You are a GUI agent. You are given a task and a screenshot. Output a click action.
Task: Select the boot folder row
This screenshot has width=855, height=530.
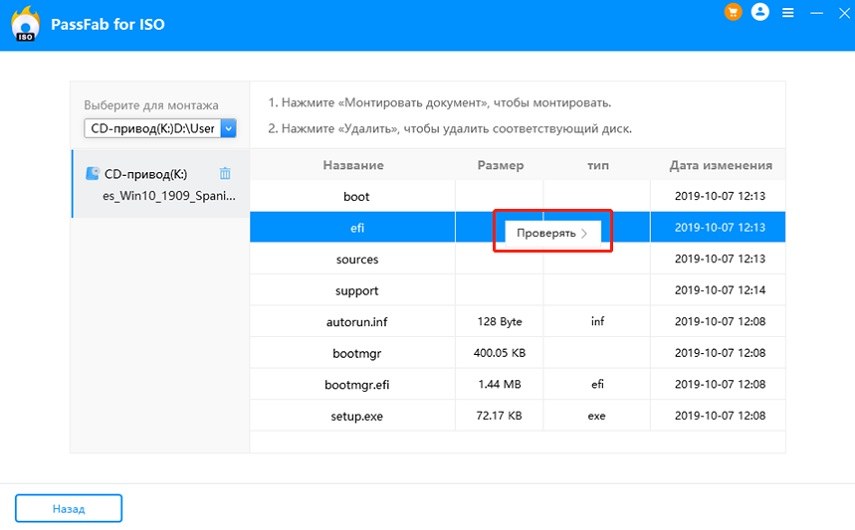[x=357, y=197]
